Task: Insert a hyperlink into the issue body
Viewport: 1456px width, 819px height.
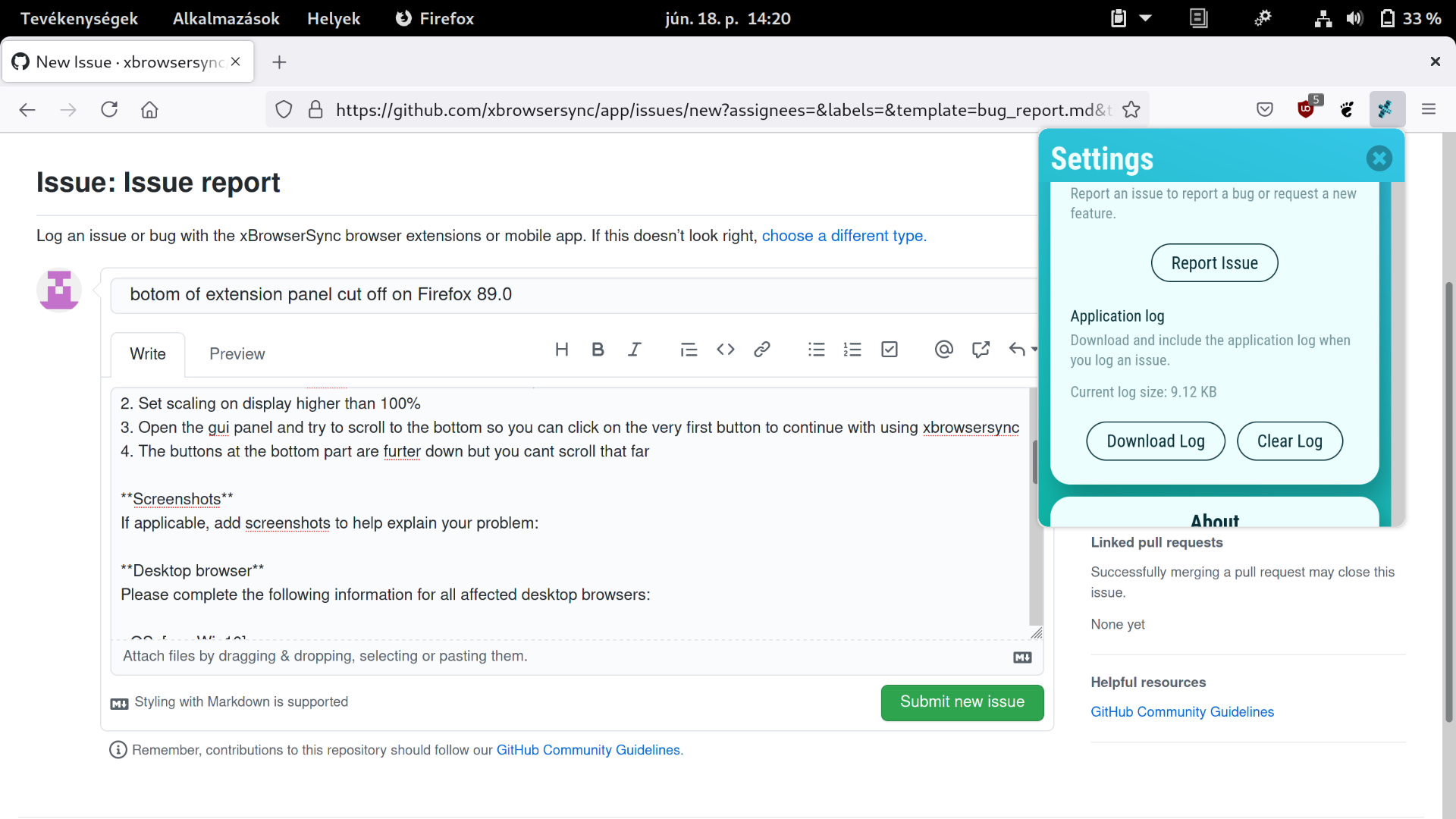Action: (x=762, y=350)
